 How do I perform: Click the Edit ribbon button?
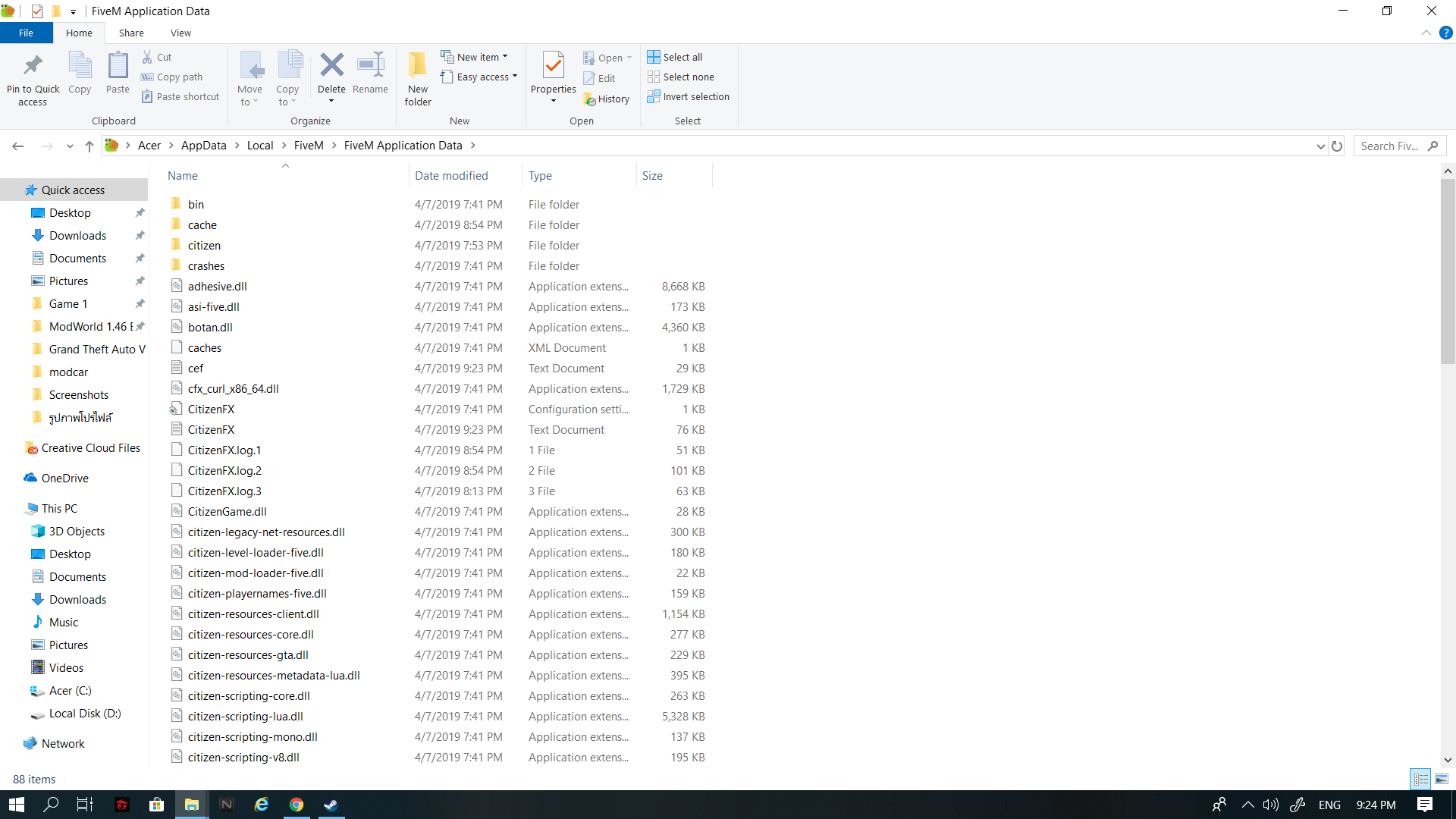(599, 78)
